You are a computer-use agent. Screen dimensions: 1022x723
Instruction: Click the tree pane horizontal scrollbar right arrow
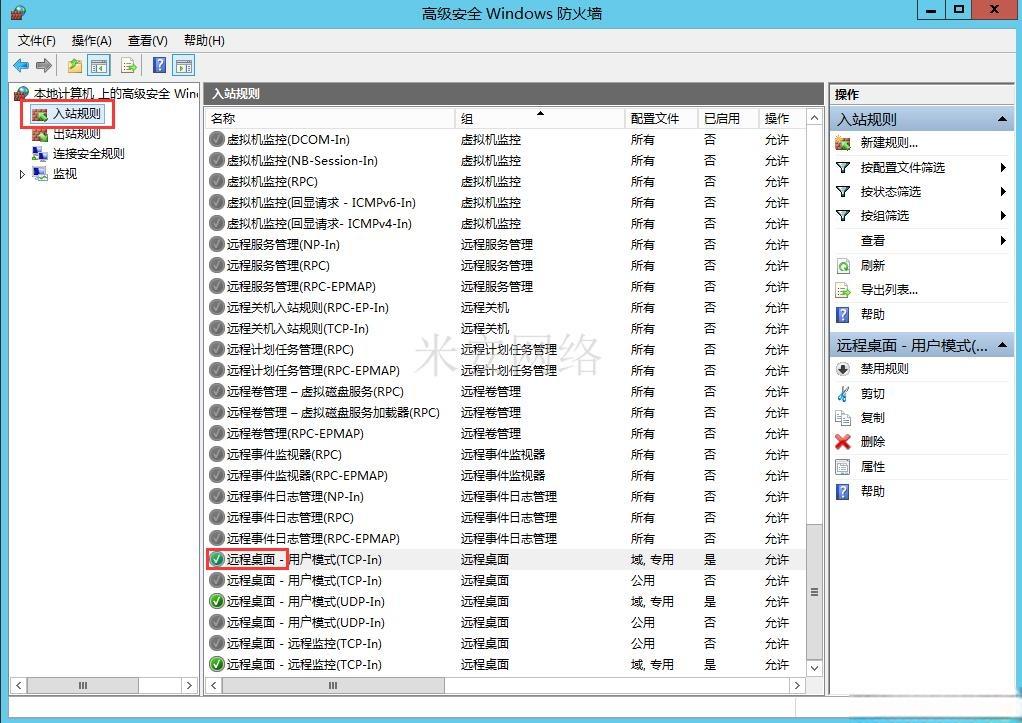189,685
